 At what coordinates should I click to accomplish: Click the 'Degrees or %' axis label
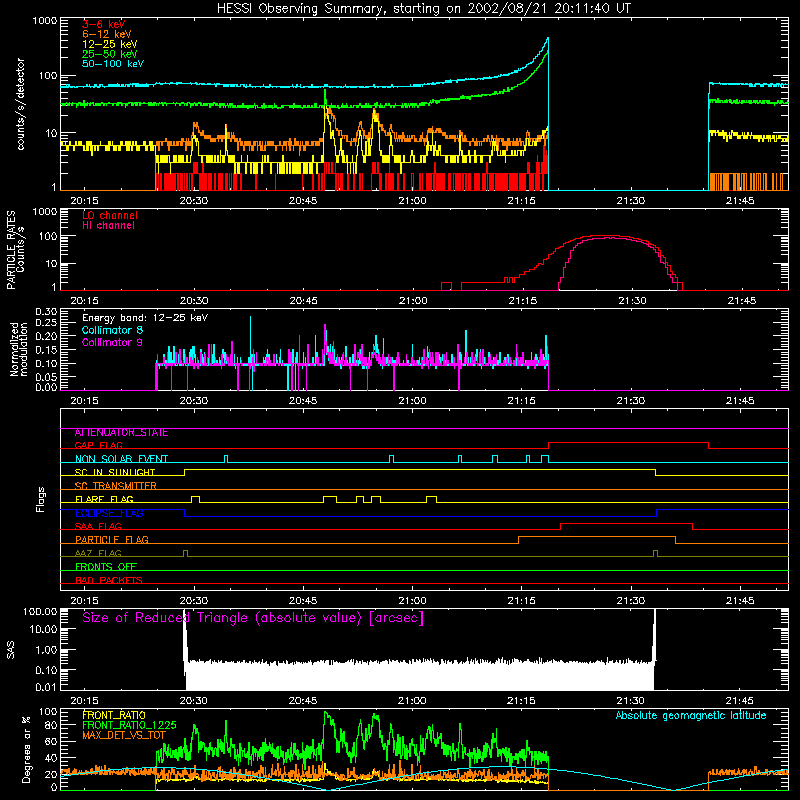coord(27,749)
